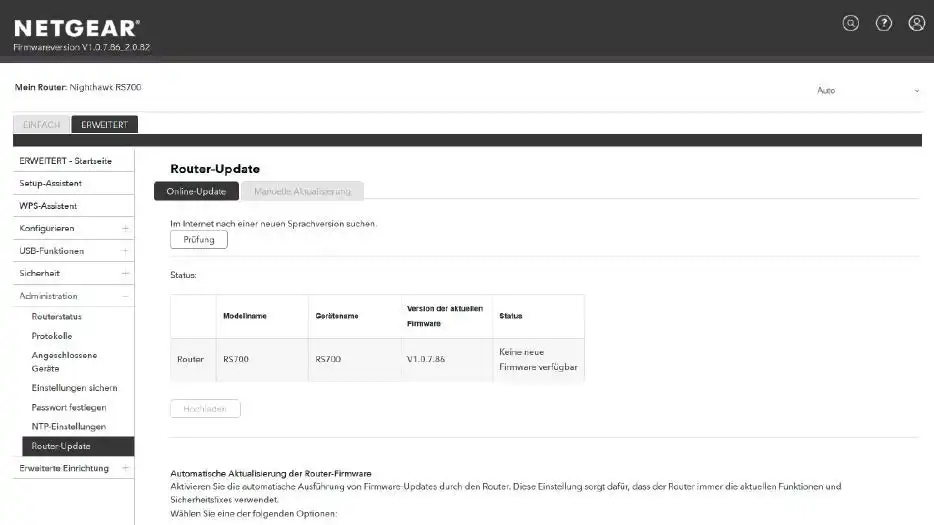Expand the Sicherheit sidebar section
This screenshot has width=934, height=525.
[x=125, y=273]
